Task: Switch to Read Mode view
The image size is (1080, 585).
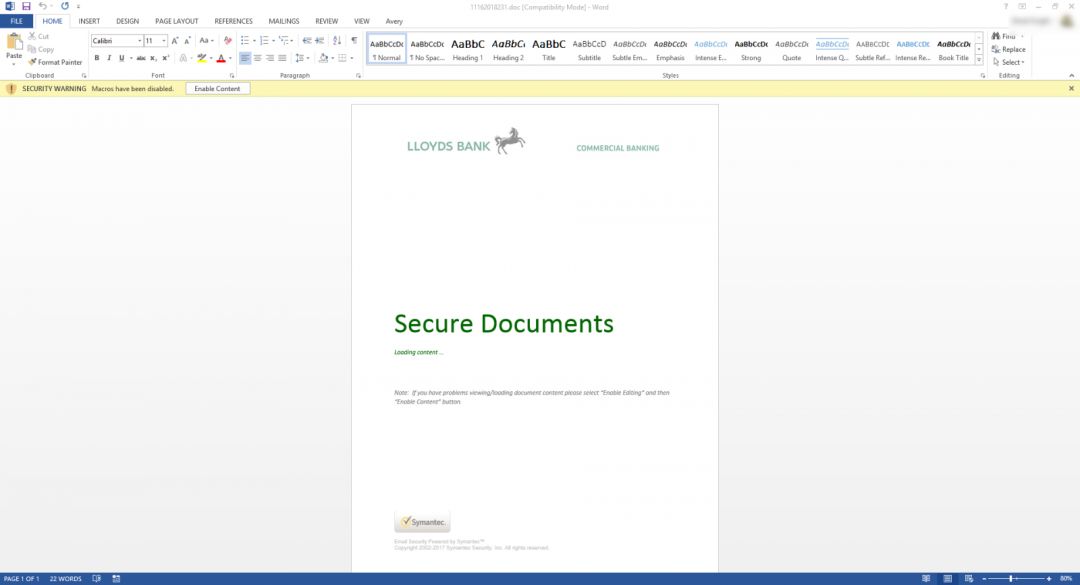Action: [926, 579]
